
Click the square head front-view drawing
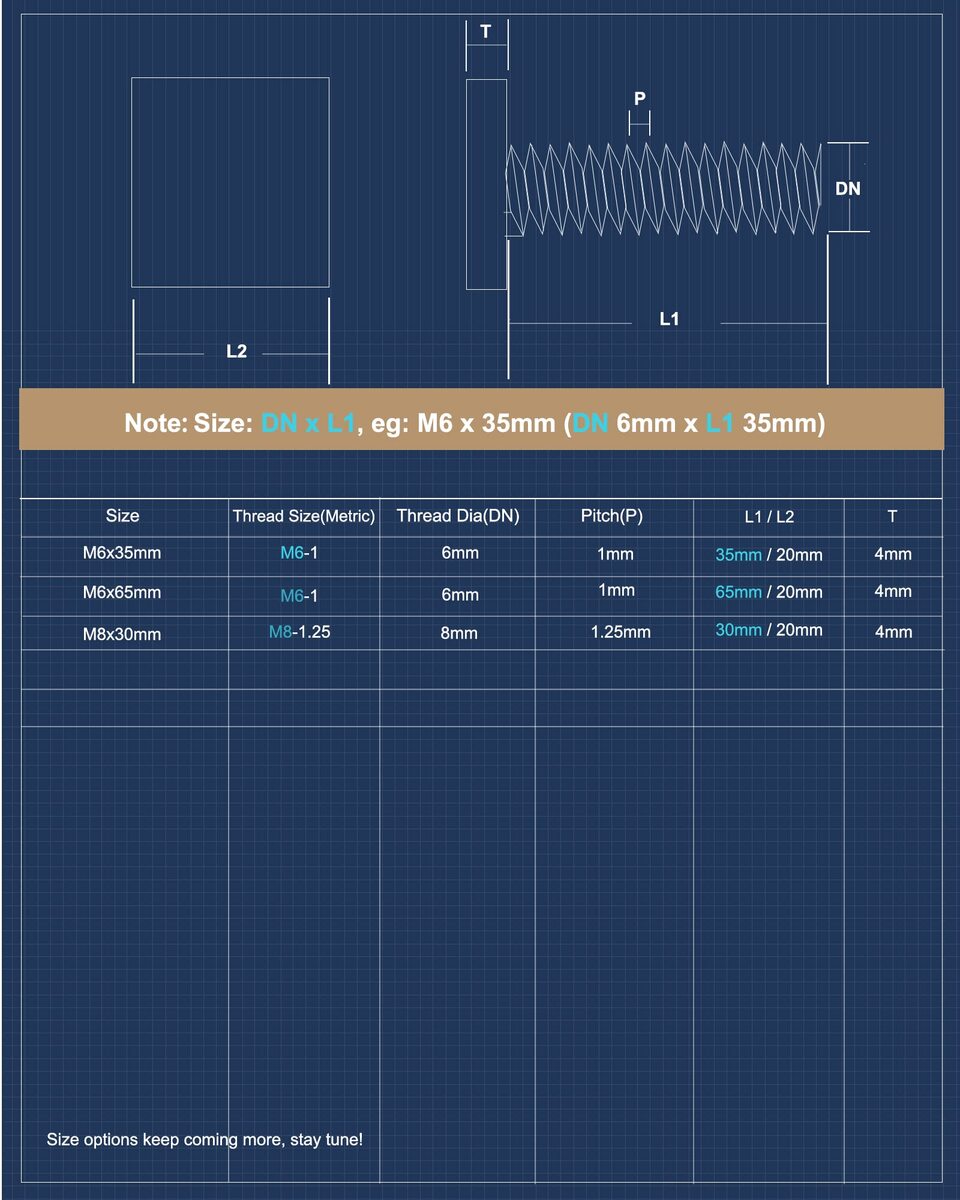click(x=230, y=182)
